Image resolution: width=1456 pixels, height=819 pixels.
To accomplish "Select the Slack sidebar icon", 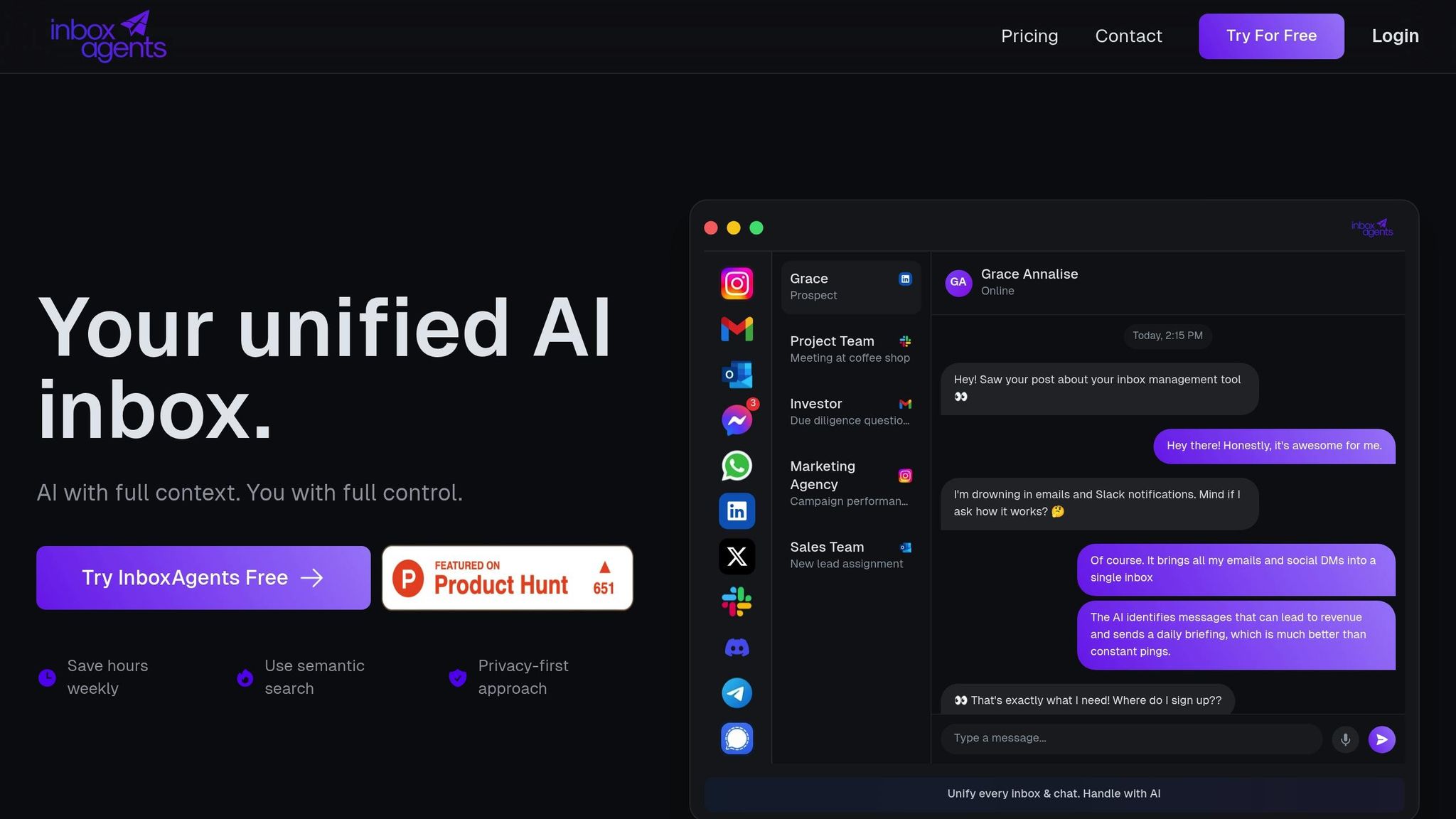I will pos(737,602).
